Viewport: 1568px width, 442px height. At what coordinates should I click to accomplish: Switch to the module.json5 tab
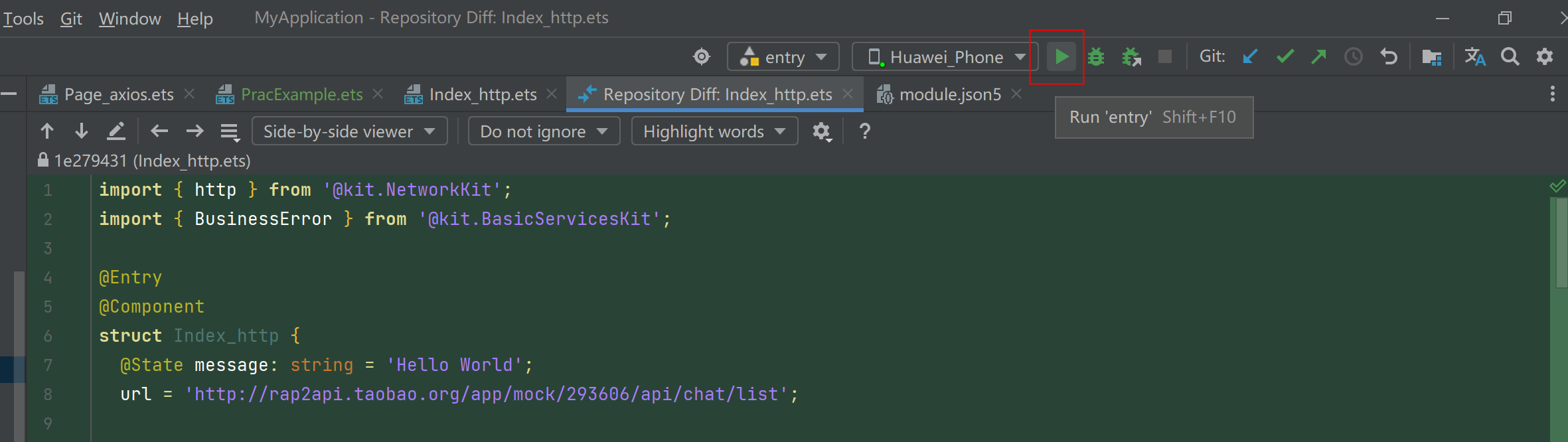coord(950,94)
